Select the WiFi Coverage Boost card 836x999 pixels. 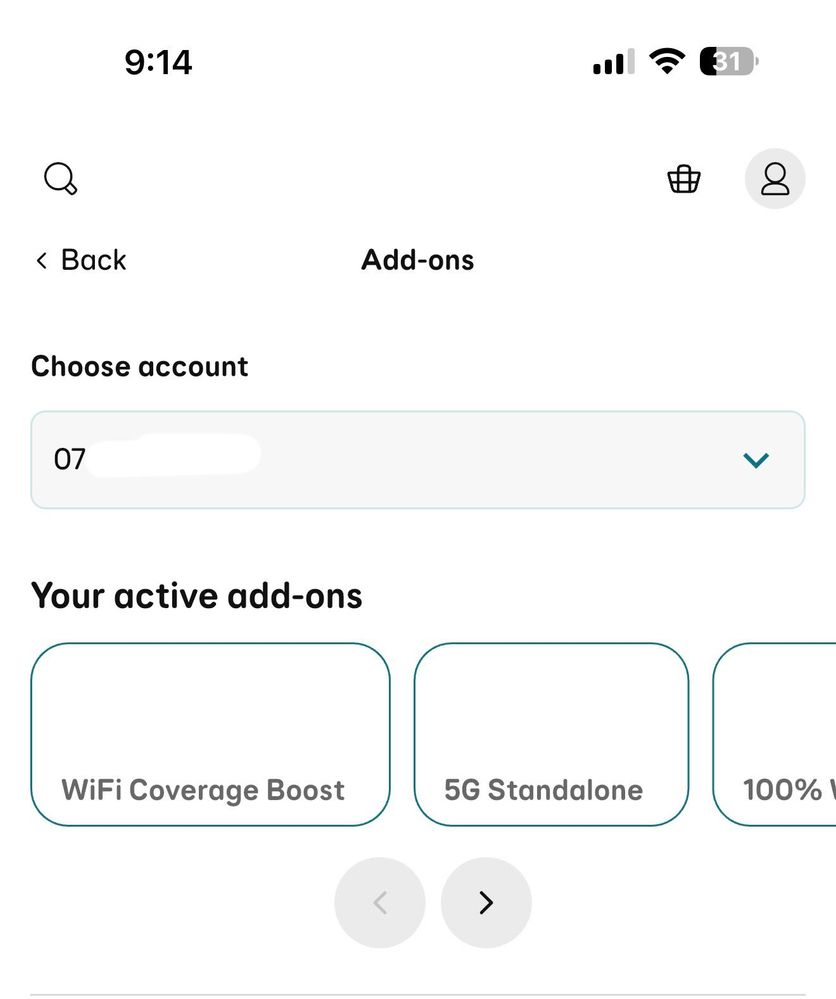pyautogui.click(x=210, y=734)
